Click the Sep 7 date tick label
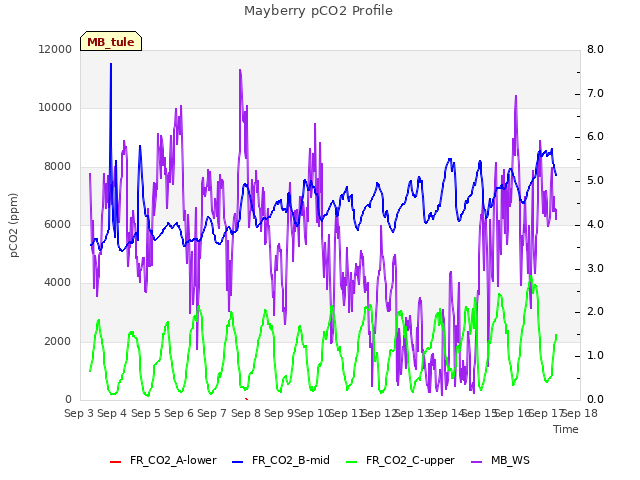The image size is (640, 480). pos(212,413)
